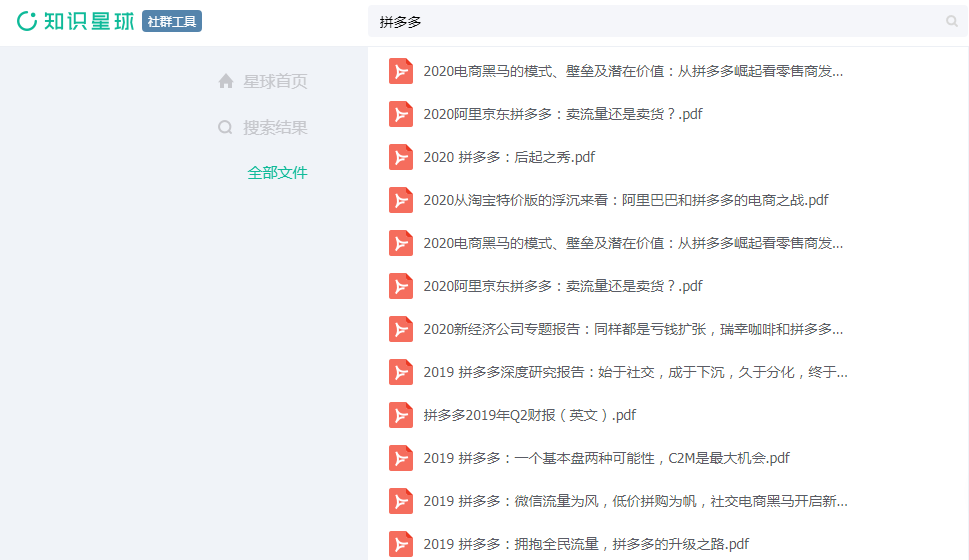Open first 2020电商黑马的模式、壁垒及潜在价值 file
The height and width of the screenshot is (560, 969).
[633, 71]
